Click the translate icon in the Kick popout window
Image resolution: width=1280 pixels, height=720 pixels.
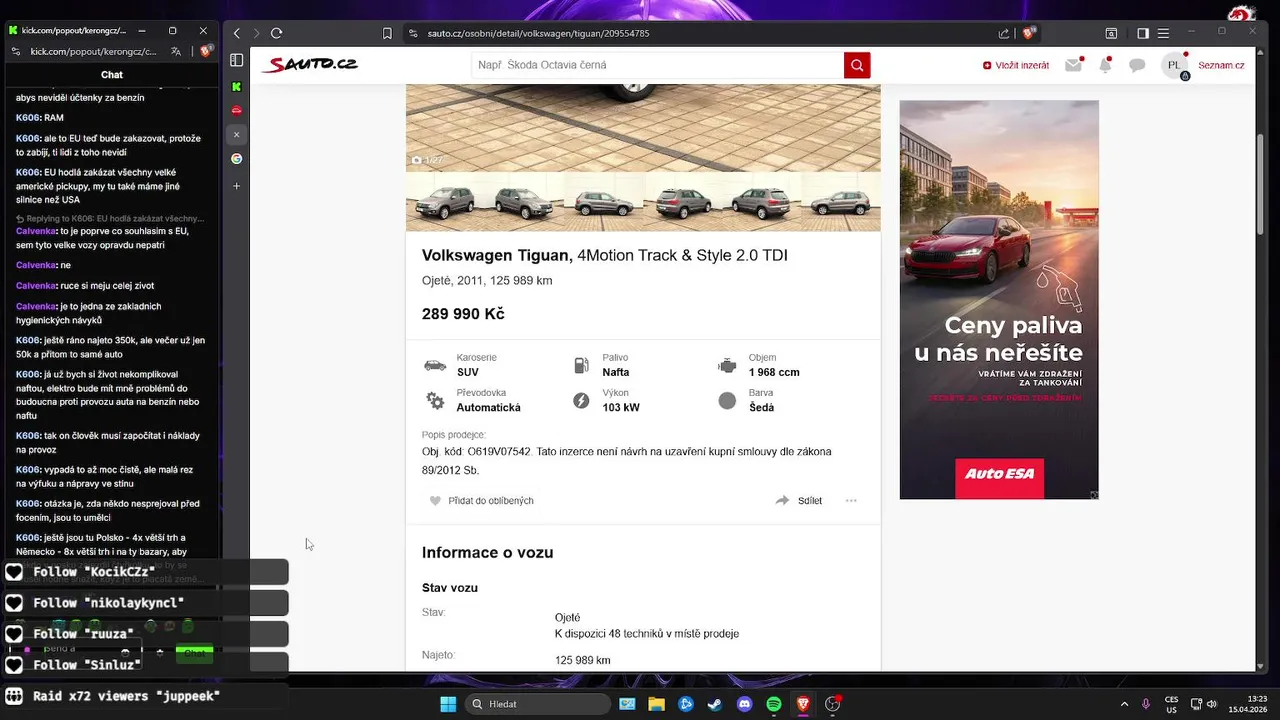tap(176, 51)
